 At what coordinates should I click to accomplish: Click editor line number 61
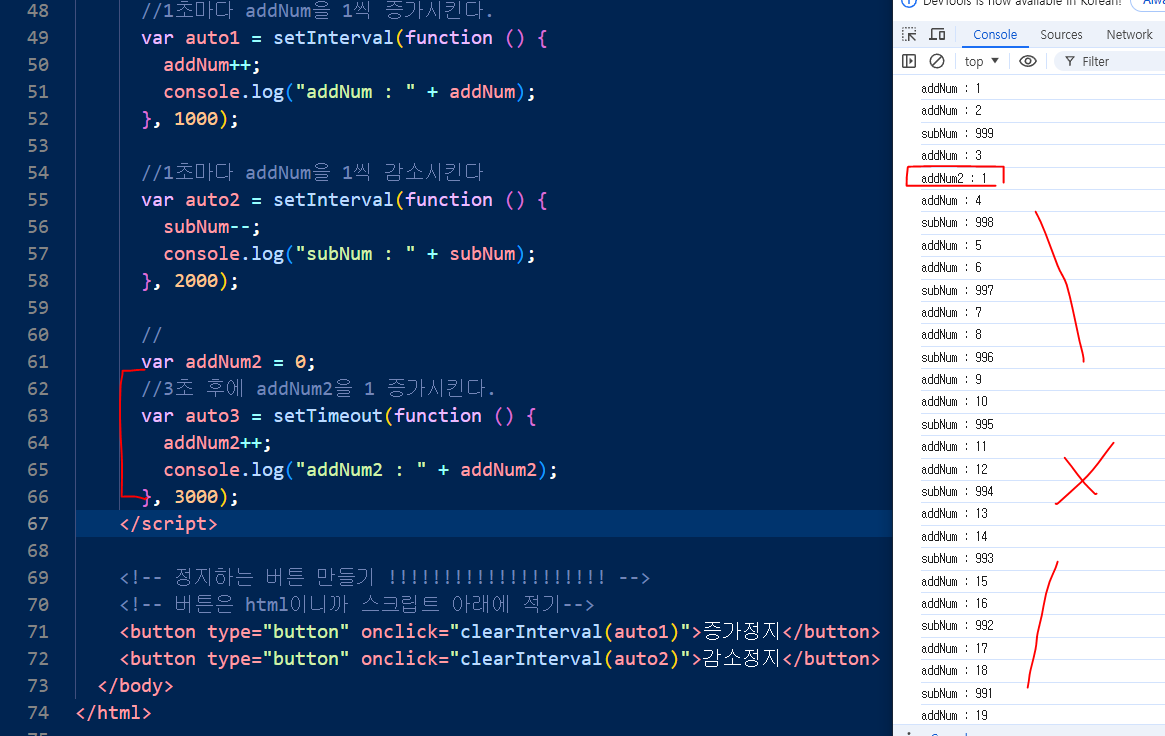point(38,362)
